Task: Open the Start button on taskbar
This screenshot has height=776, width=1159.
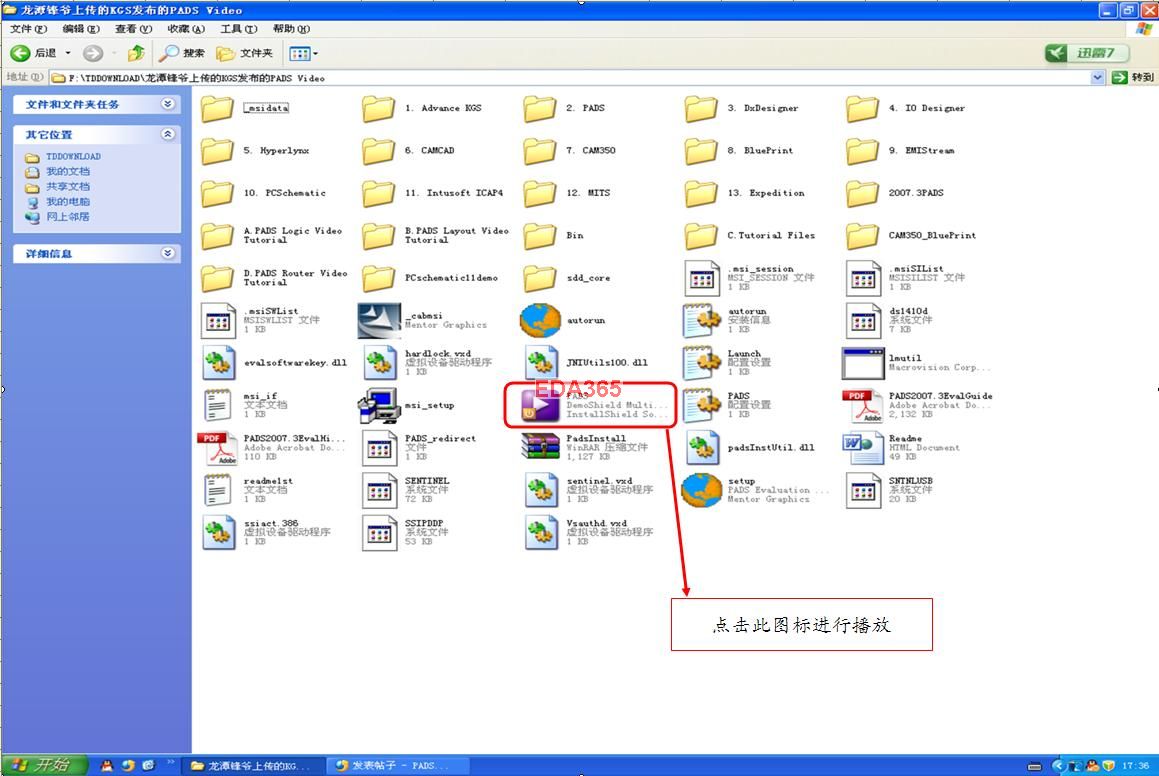Action: 43,765
